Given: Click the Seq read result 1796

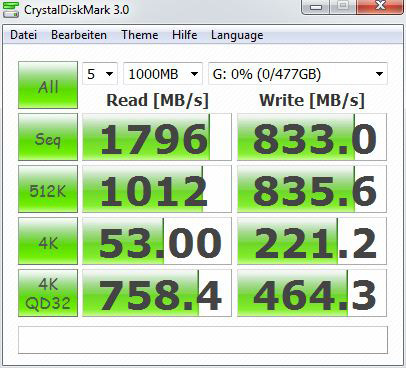Looking at the screenshot, I should pos(157,137).
